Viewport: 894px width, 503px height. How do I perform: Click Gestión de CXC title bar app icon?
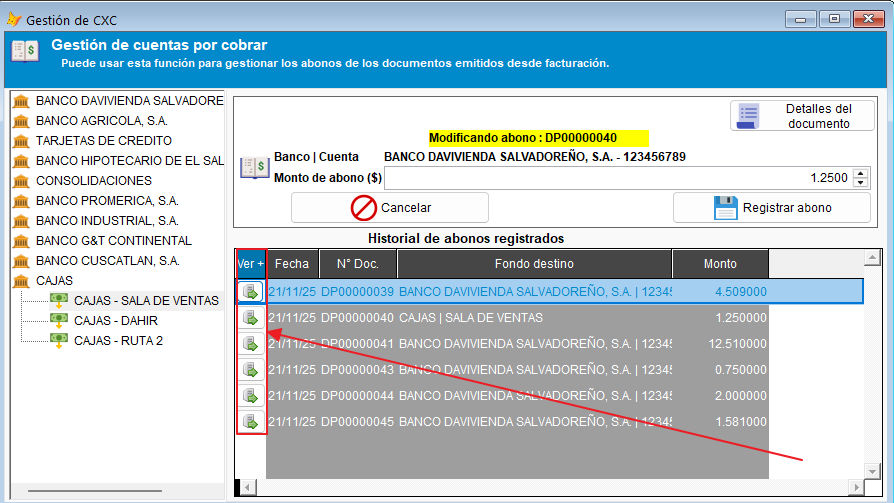pos(14,20)
